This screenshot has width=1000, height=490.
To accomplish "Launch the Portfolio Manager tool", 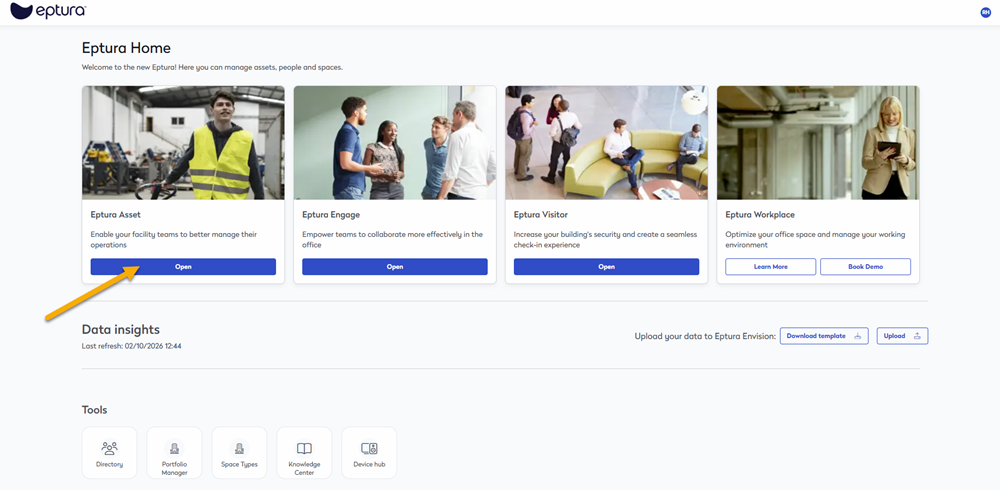I will tap(174, 453).
